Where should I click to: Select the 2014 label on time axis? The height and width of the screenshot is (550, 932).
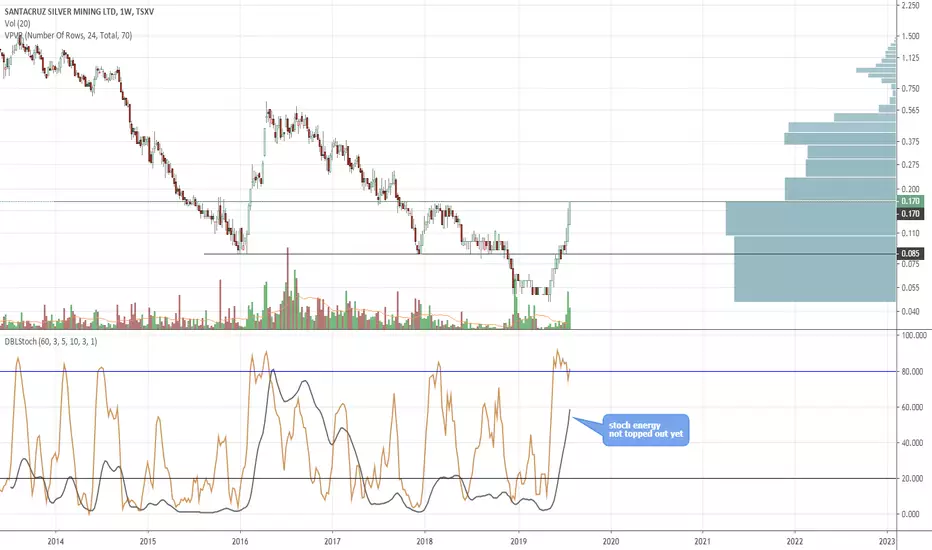click(55, 541)
